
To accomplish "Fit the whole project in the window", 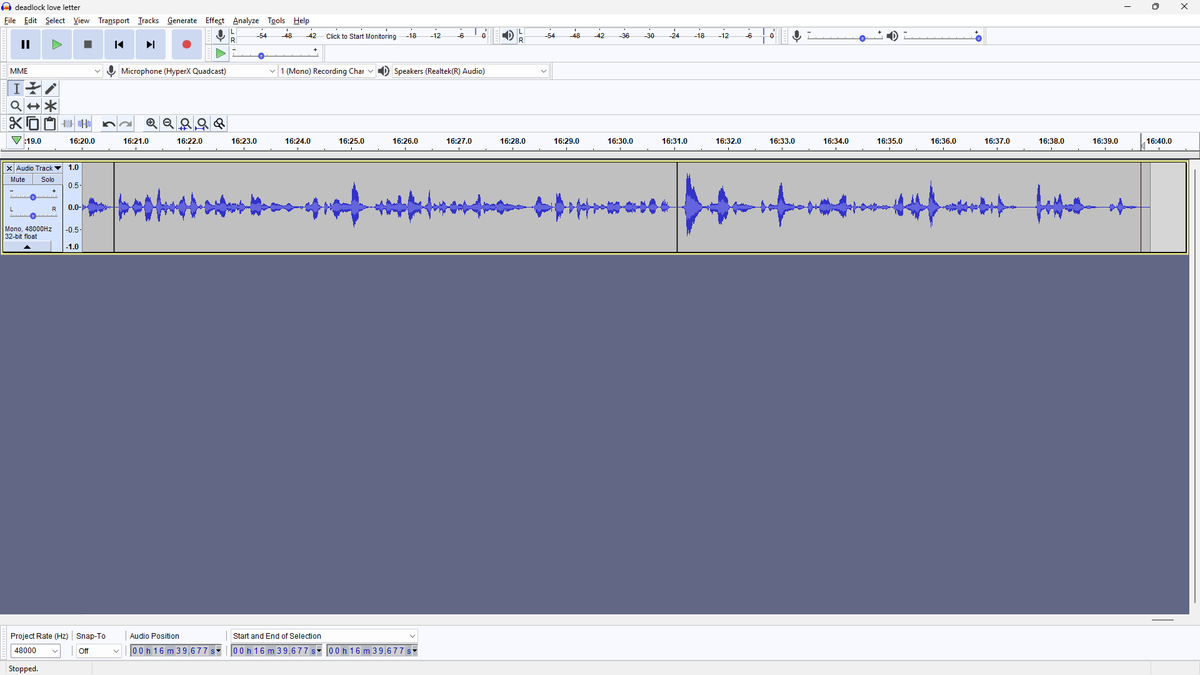I will 202,124.
